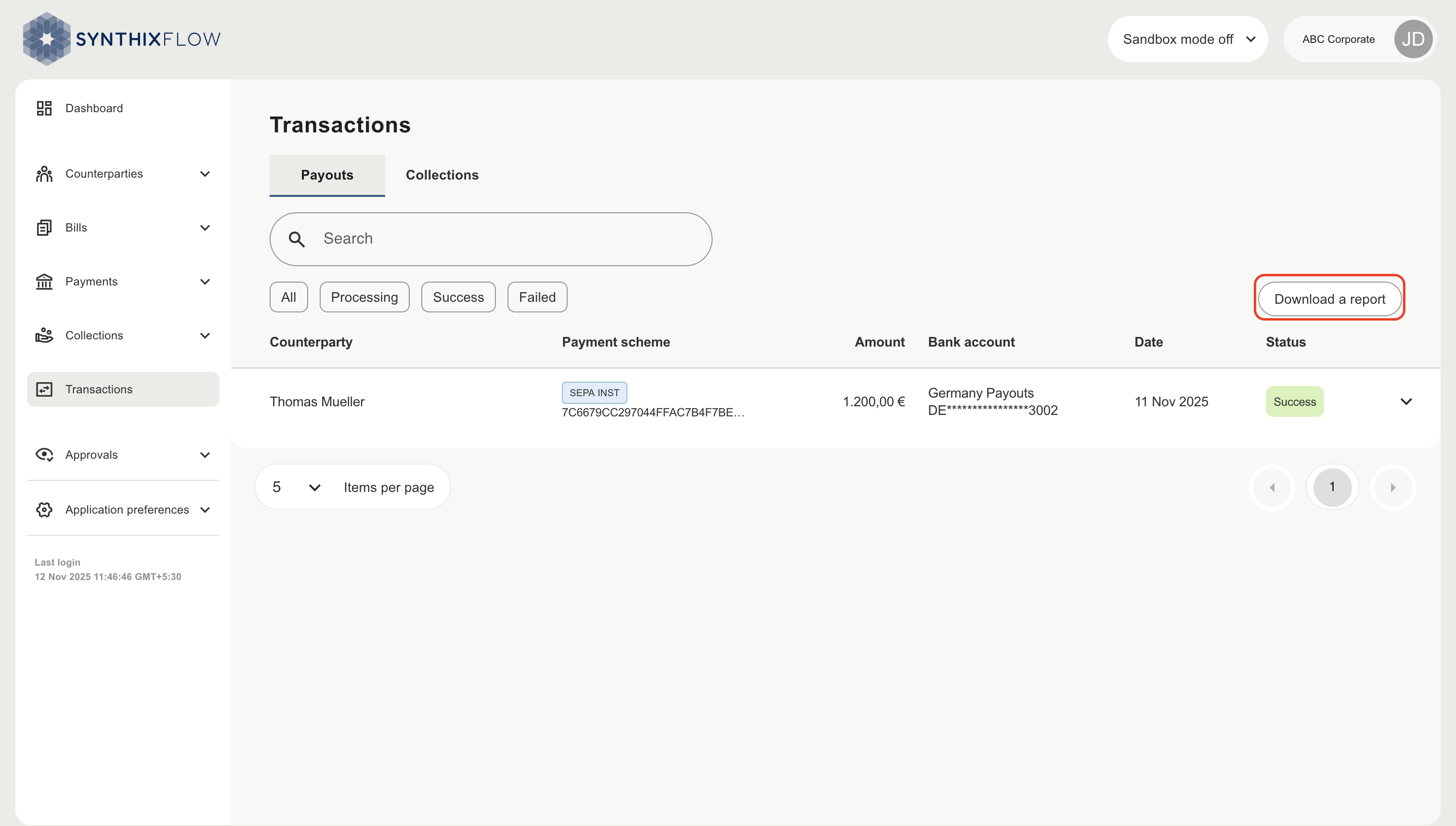Click ABC Corporate account name
The height and width of the screenshot is (826, 1456).
[1339, 39]
